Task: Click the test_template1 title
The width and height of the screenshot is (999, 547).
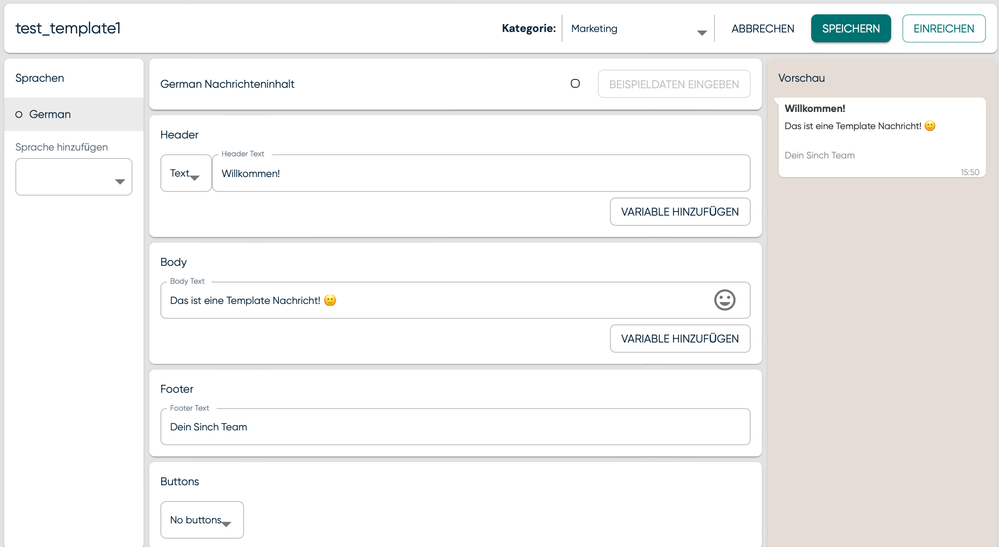Action: click(68, 29)
